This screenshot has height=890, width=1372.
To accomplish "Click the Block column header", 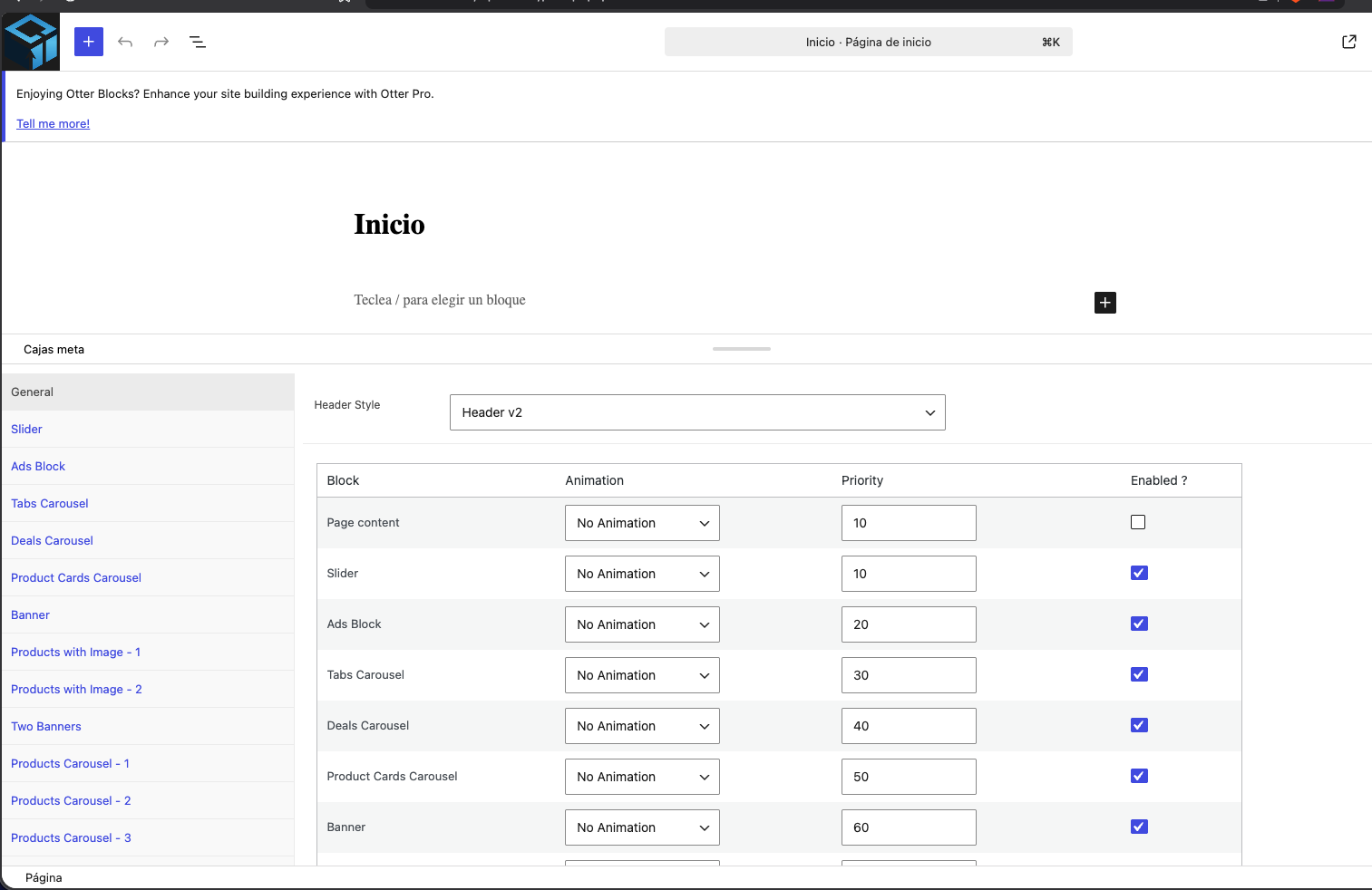I will click(x=343, y=480).
